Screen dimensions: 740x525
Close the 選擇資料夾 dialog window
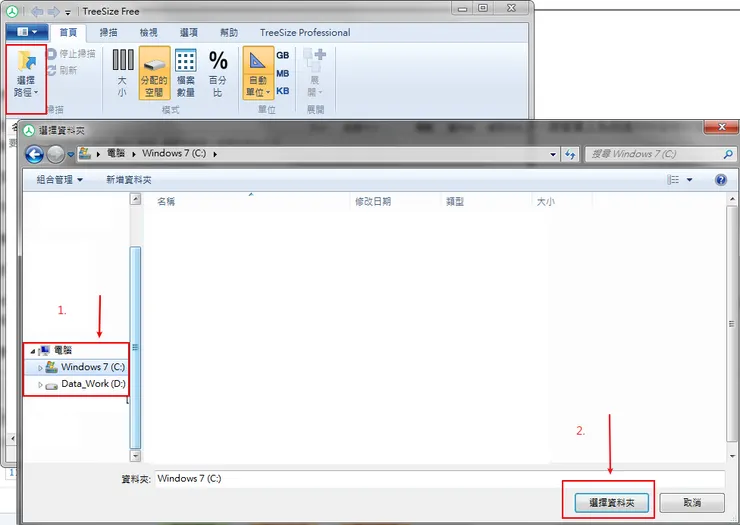click(721, 127)
